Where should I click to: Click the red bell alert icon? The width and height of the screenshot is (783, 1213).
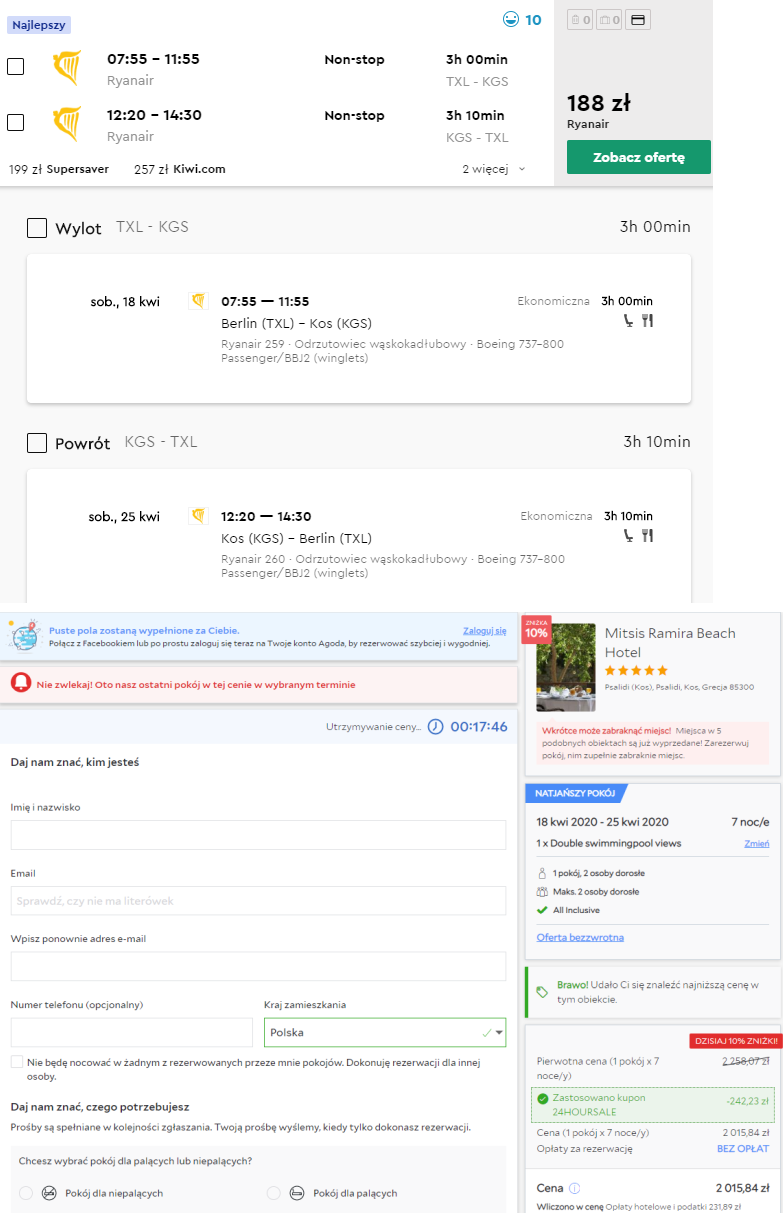(x=20, y=684)
